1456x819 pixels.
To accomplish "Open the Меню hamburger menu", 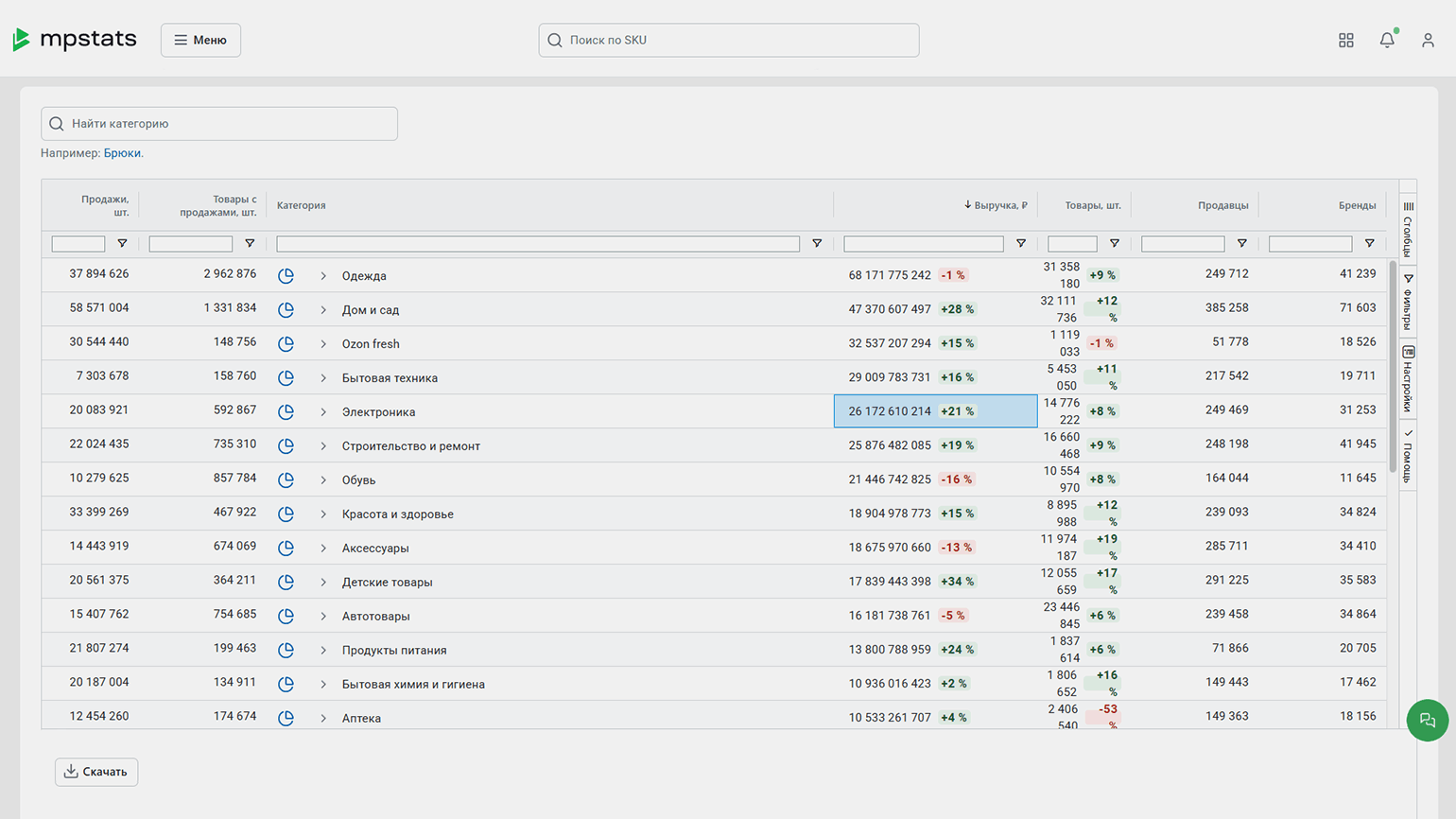I will click(x=200, y=40).
